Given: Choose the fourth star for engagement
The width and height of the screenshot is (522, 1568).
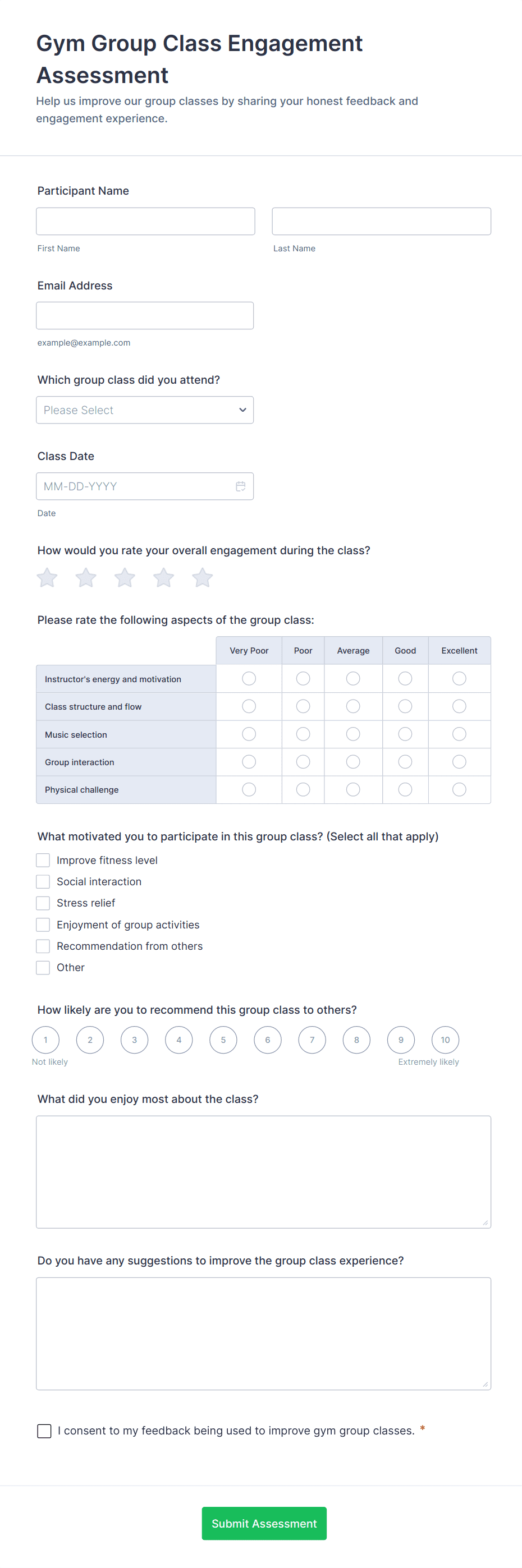Looking at the screenshot, I should pyautogui.click(x=163, y=578).
